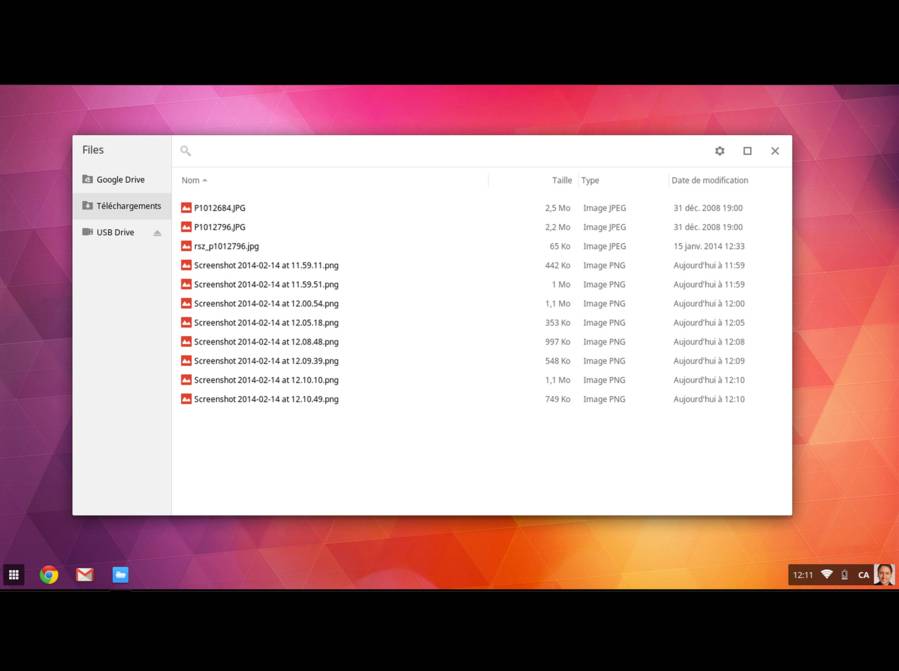The height and width of the screenshot is (671, 899).
Task: Launch Chrome from the shelf
Action: (49, 575)
